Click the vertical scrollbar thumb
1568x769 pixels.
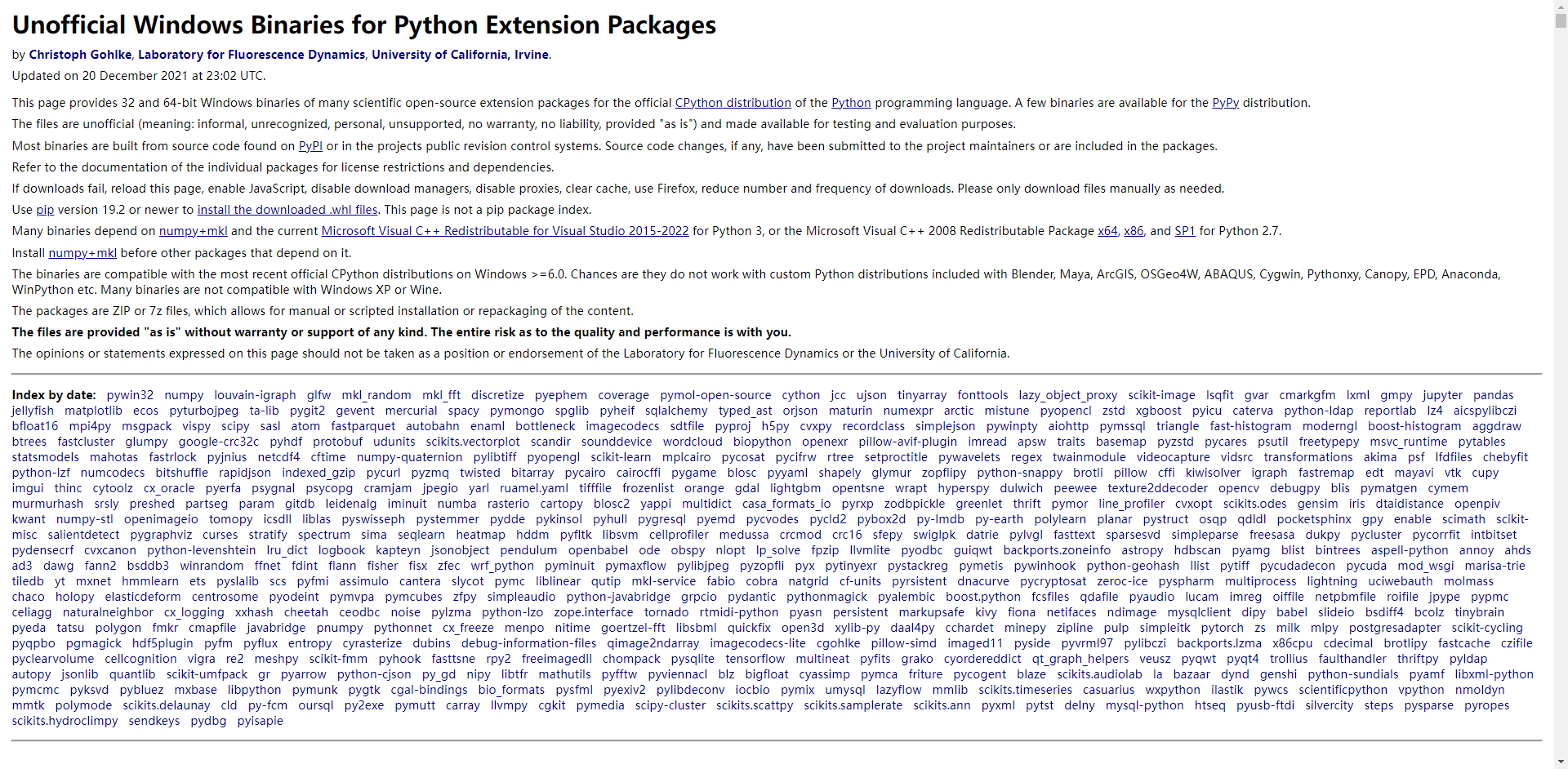[1561, 21]
